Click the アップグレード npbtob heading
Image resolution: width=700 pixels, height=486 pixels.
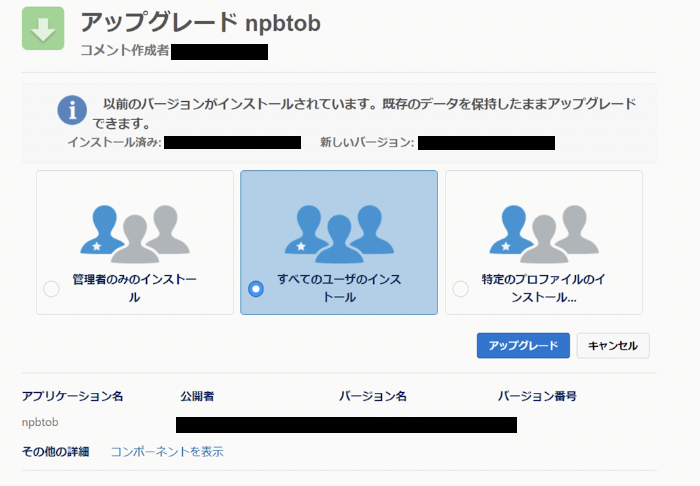click(200, 22)
